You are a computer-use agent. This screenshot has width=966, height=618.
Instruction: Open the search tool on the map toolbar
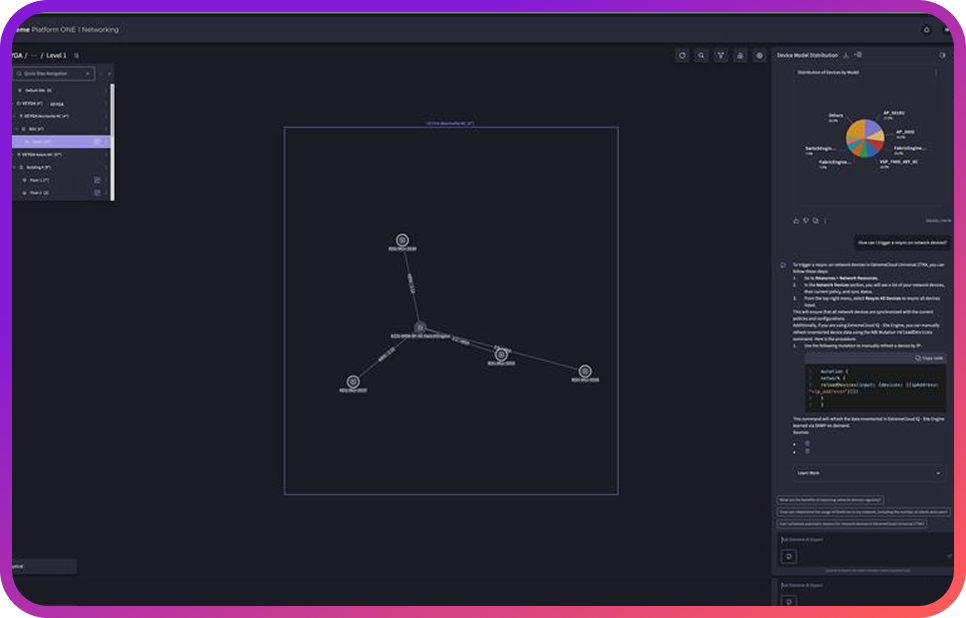703,55
